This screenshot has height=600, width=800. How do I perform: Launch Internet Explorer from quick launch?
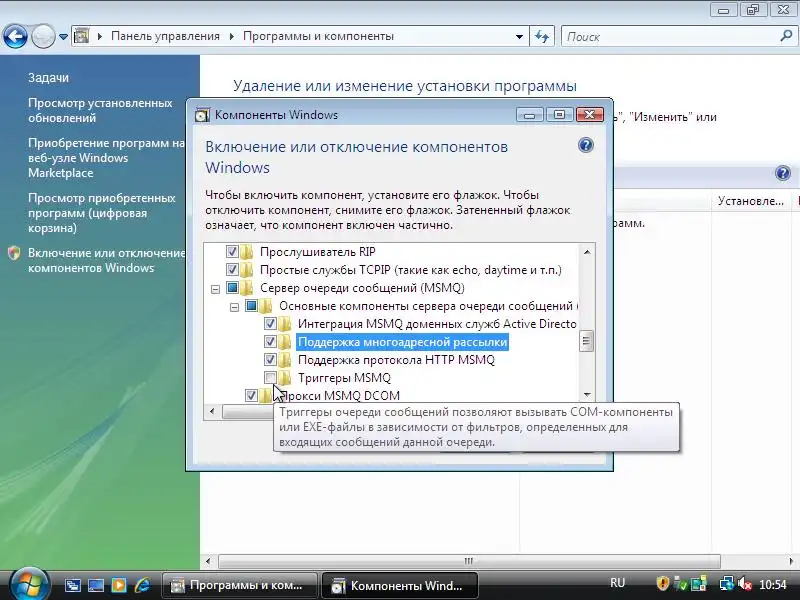(142, 585)
